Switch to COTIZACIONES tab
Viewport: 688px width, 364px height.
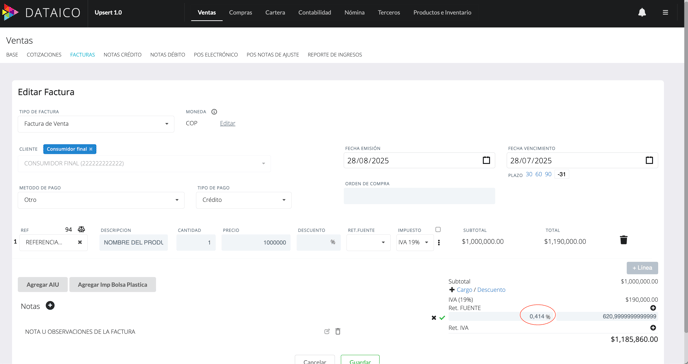pyautogui.click(x=44, y=55)
